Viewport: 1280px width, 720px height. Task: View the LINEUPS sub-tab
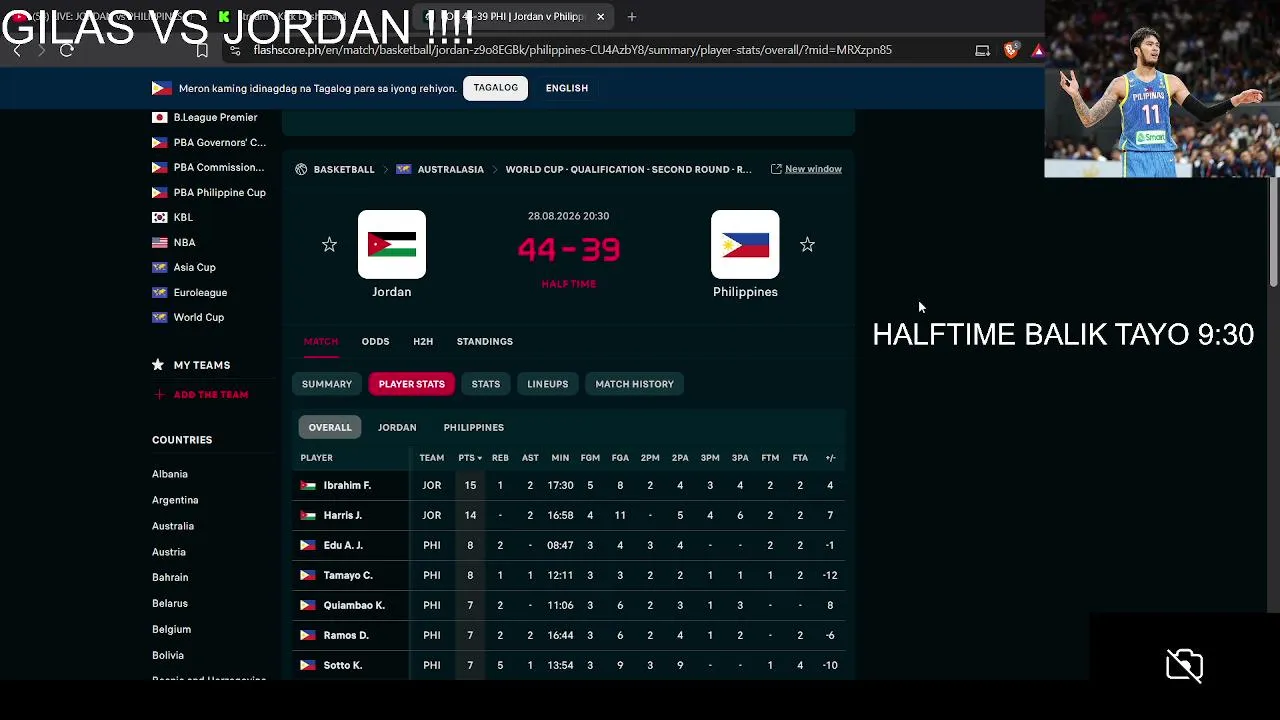(x=548, y=384)
